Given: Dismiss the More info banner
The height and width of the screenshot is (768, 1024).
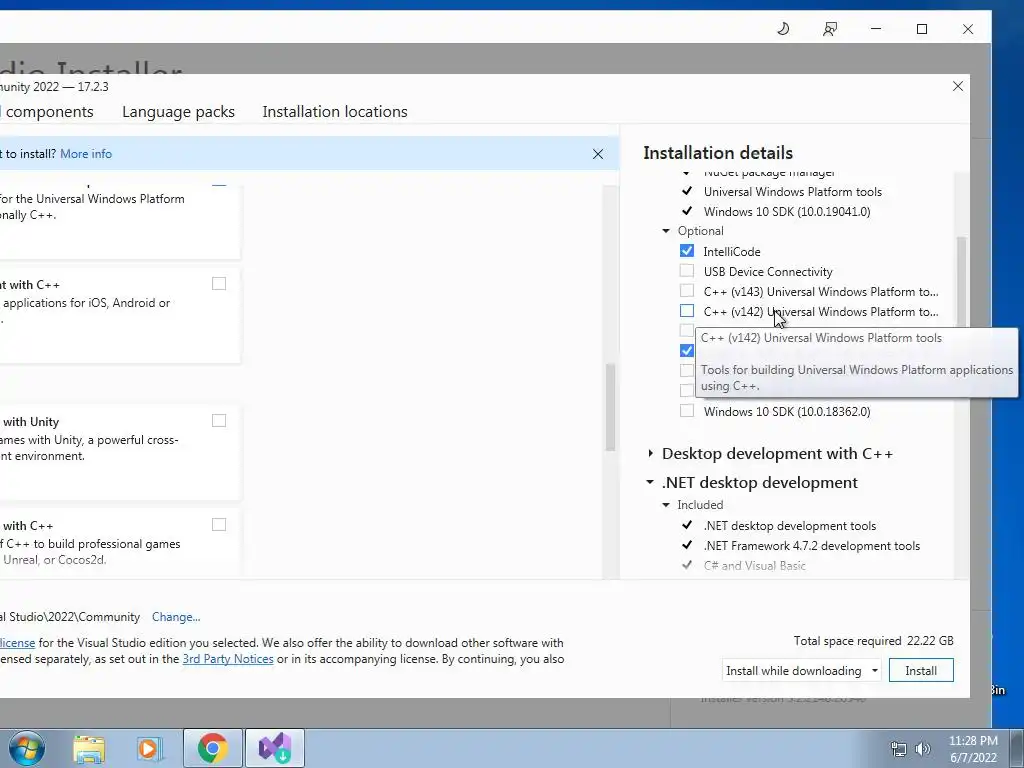Looking at the screenshot, I should point(598,154).
